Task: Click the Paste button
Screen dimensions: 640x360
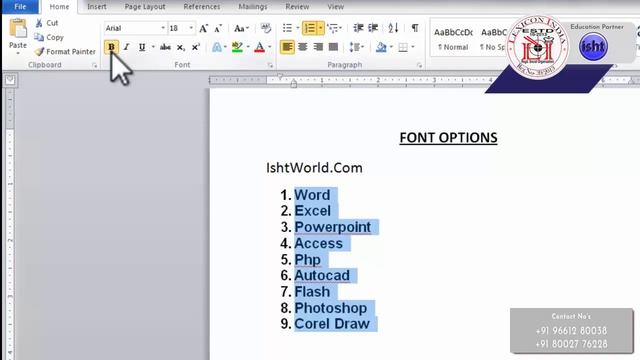Action: pos(18,36)
